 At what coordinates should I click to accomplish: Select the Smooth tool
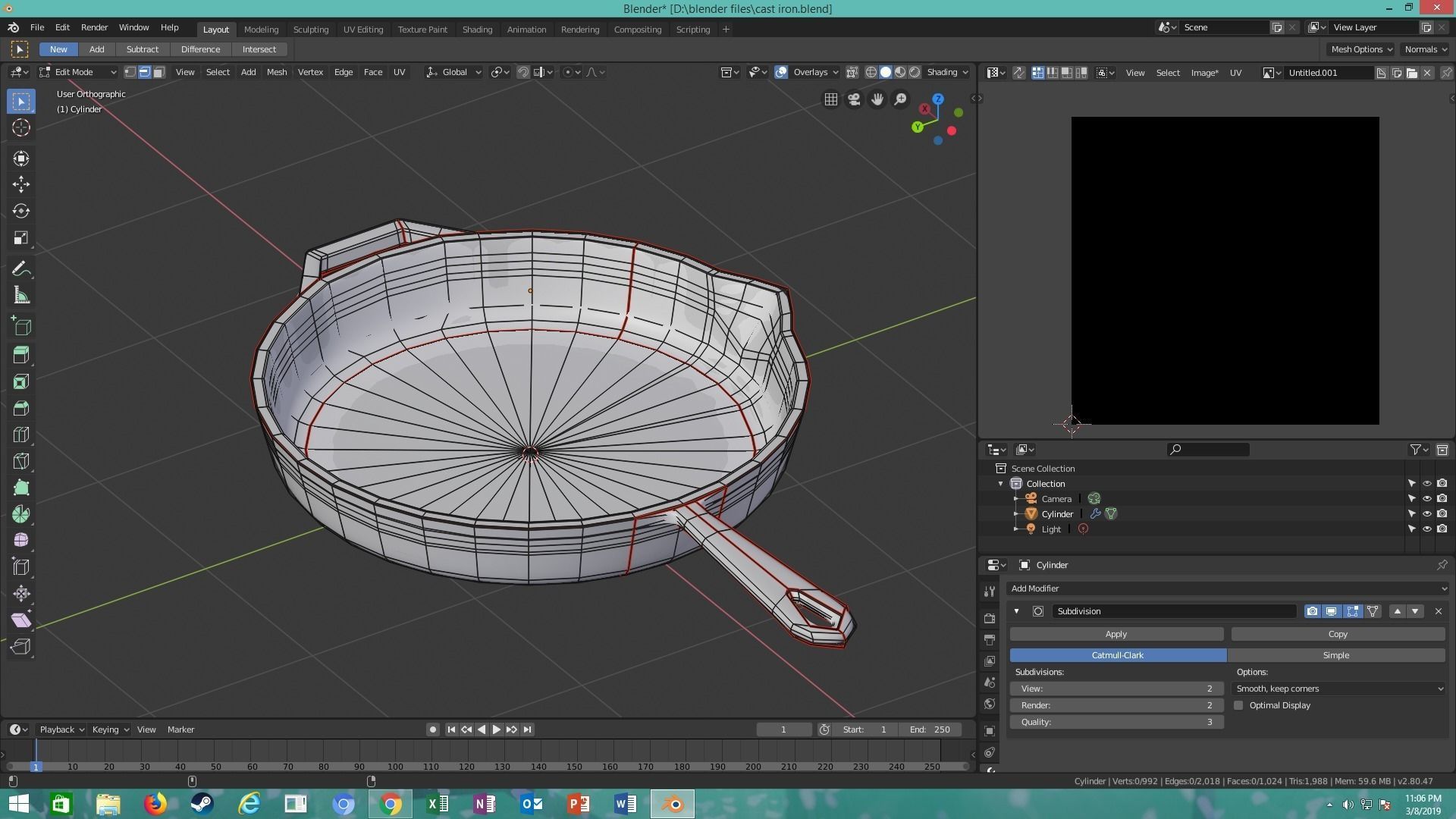coord(21,540)
